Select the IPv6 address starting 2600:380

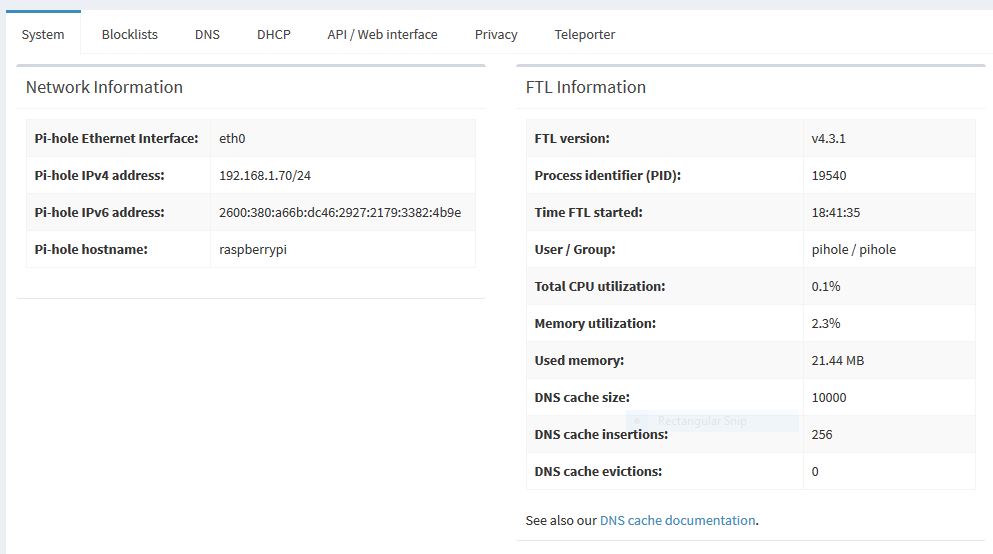click(x=340, y=213)
